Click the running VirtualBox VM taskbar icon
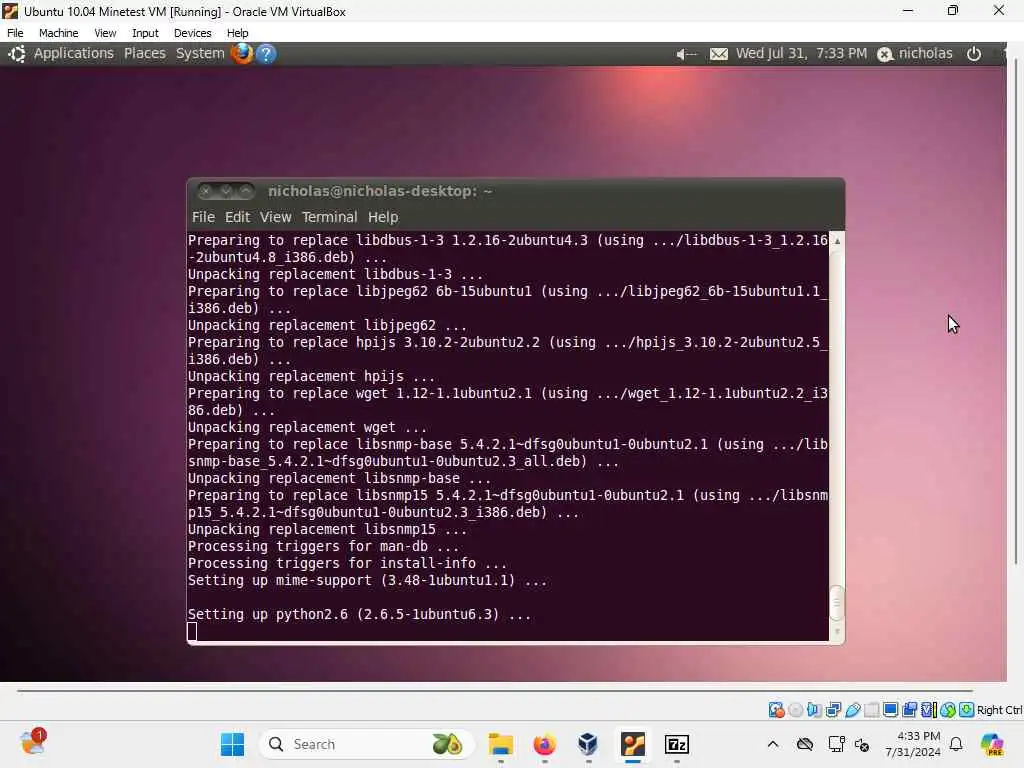Viewport: 1024px width, 768px height. coord(633,744)
